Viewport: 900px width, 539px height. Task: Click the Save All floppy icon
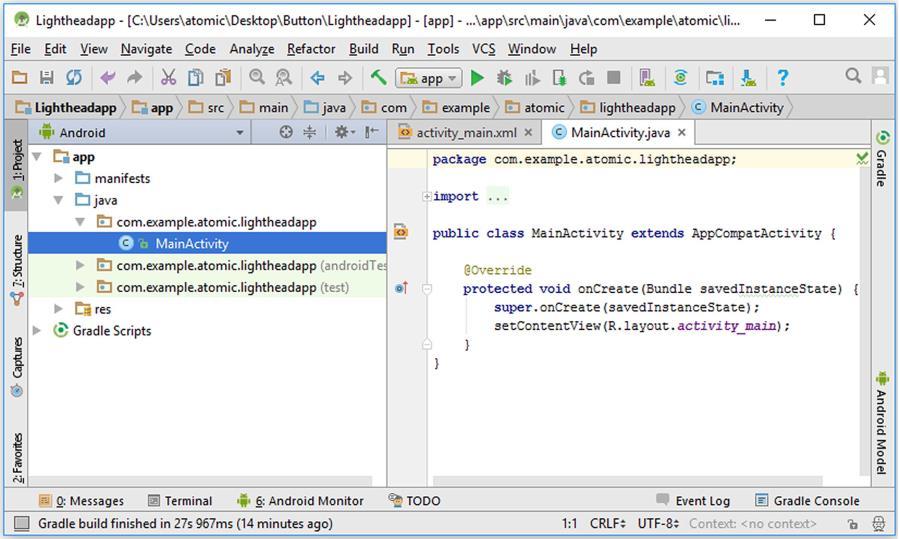46,77
